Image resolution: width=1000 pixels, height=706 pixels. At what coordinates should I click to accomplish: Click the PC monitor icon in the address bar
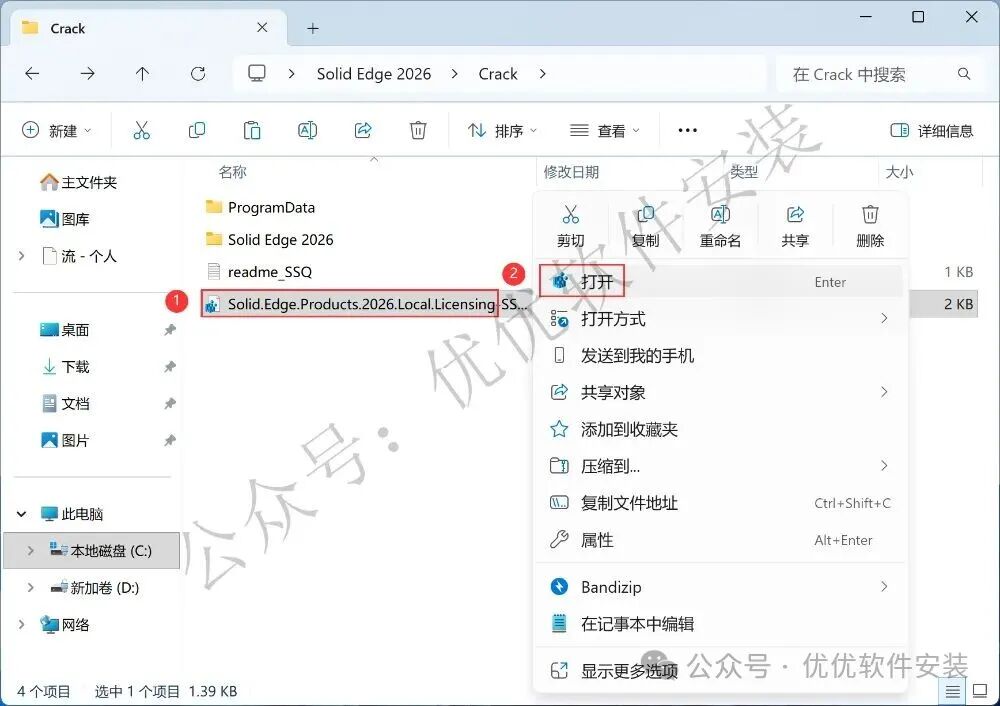pos(257,73)
